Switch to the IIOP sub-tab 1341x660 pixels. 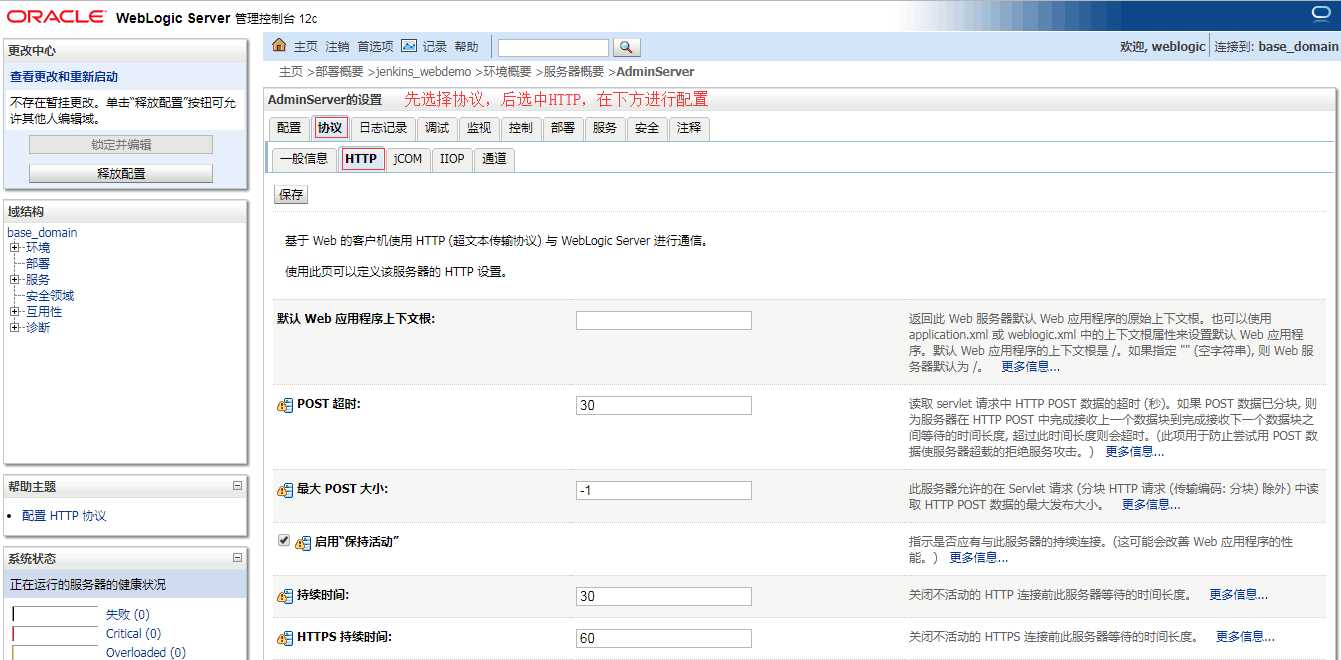tap(453, 159)
